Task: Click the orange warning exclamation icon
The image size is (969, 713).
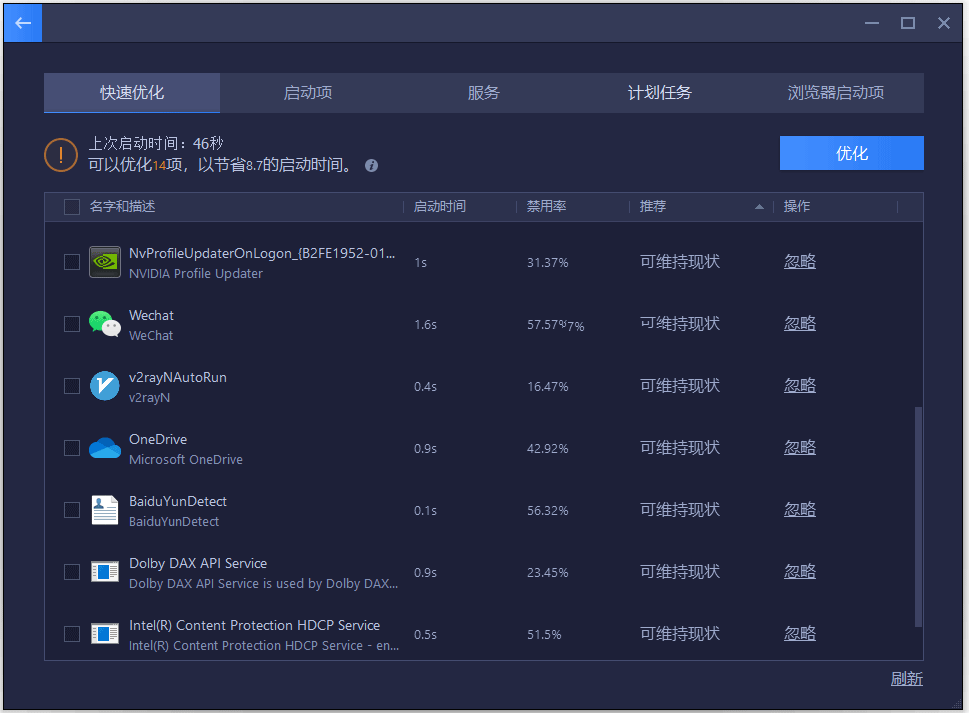Action: coord(61,154)
